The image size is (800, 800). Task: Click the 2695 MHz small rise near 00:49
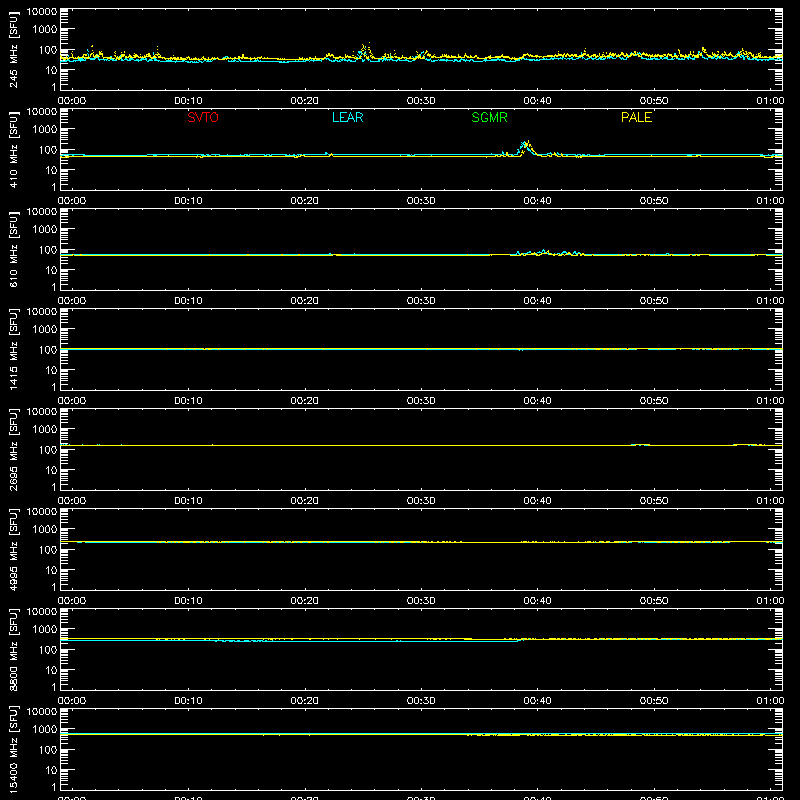[640, 445]
